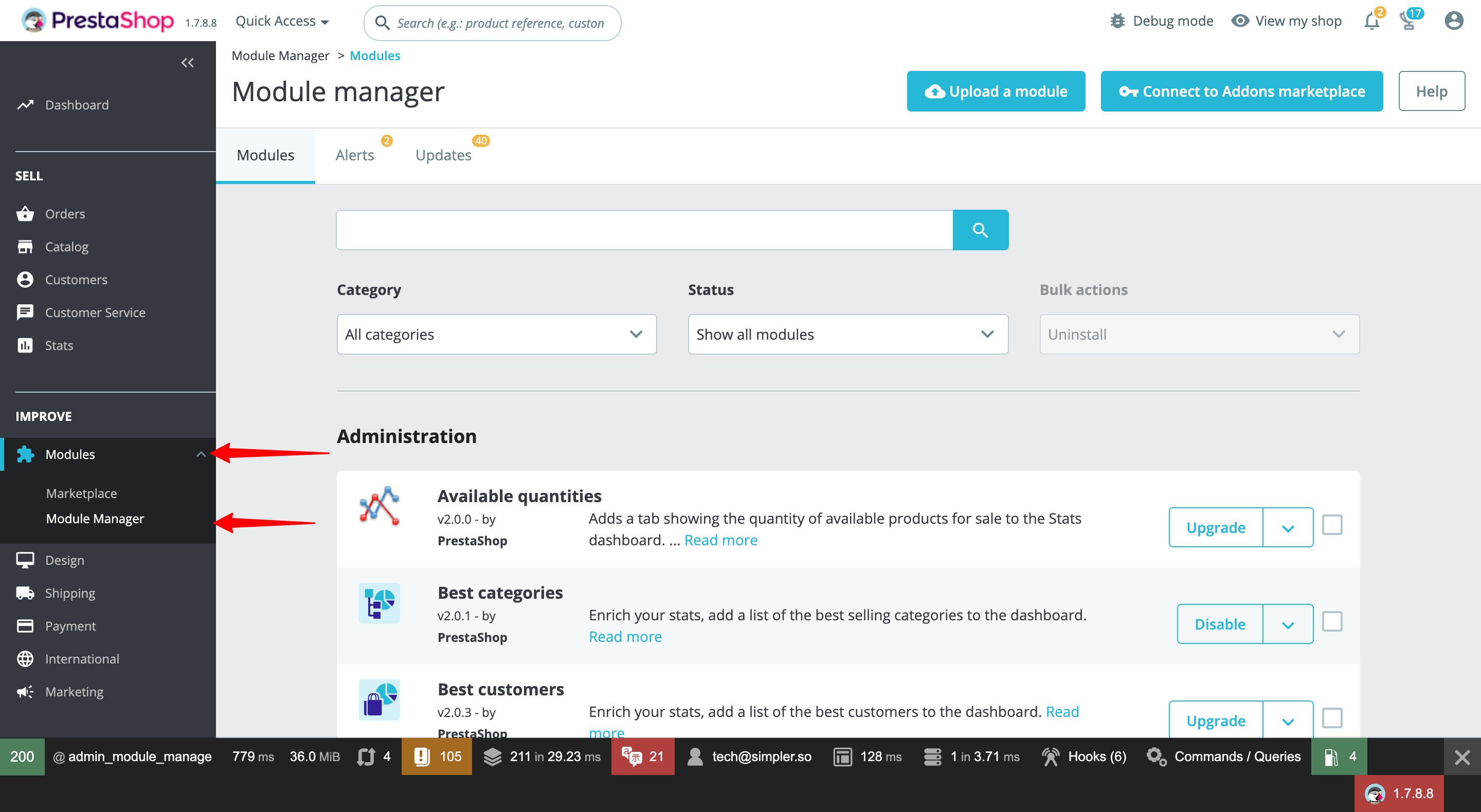Expand the Show all modules status dropdown

[x=847, y=335]
